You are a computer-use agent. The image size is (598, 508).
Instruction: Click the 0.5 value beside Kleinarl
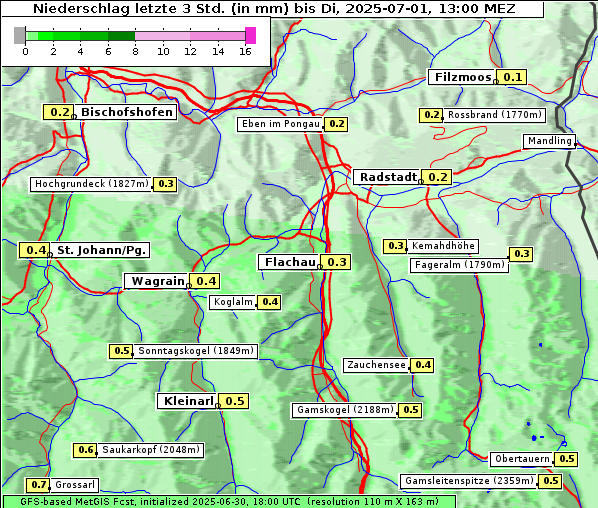234,401
